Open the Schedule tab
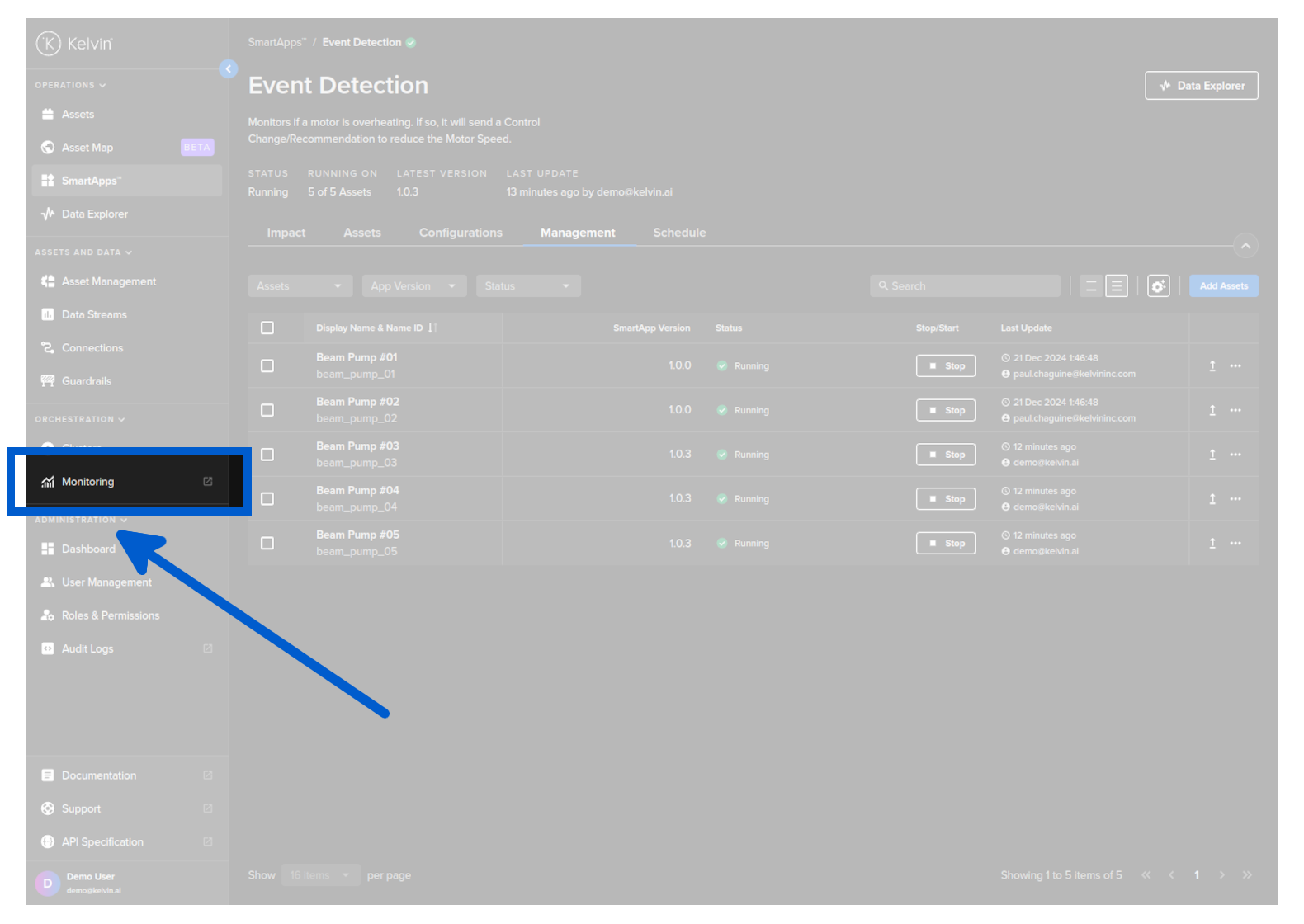 click(x=679, y=233)
